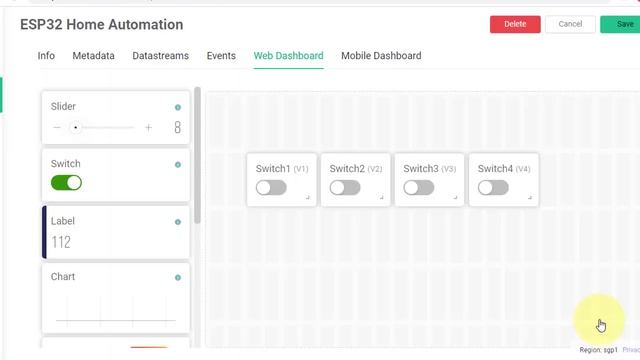Select the Chart widget card

(x=116, y=298)
